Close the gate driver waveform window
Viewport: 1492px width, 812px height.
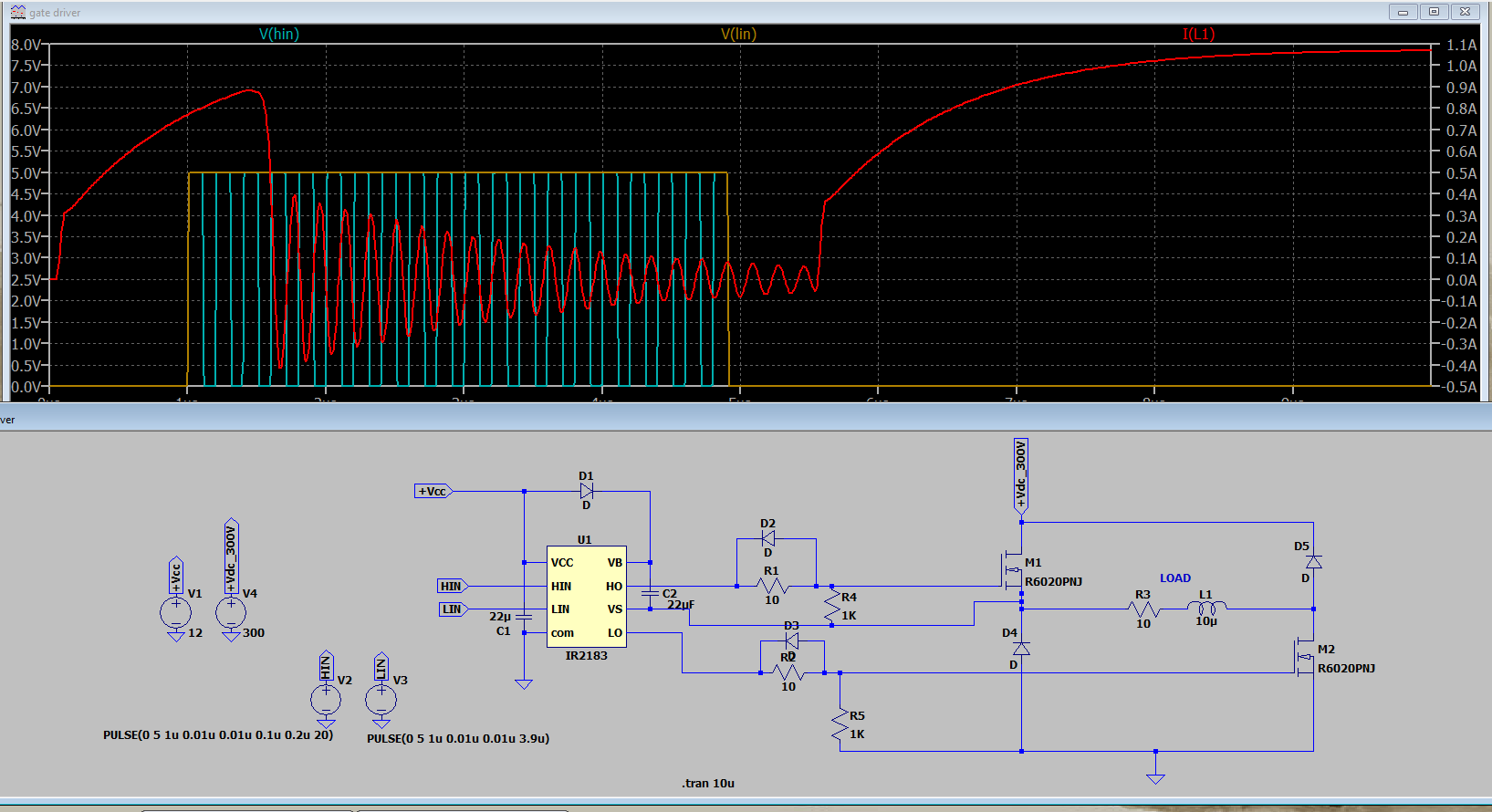click(x=1465, y=12)
